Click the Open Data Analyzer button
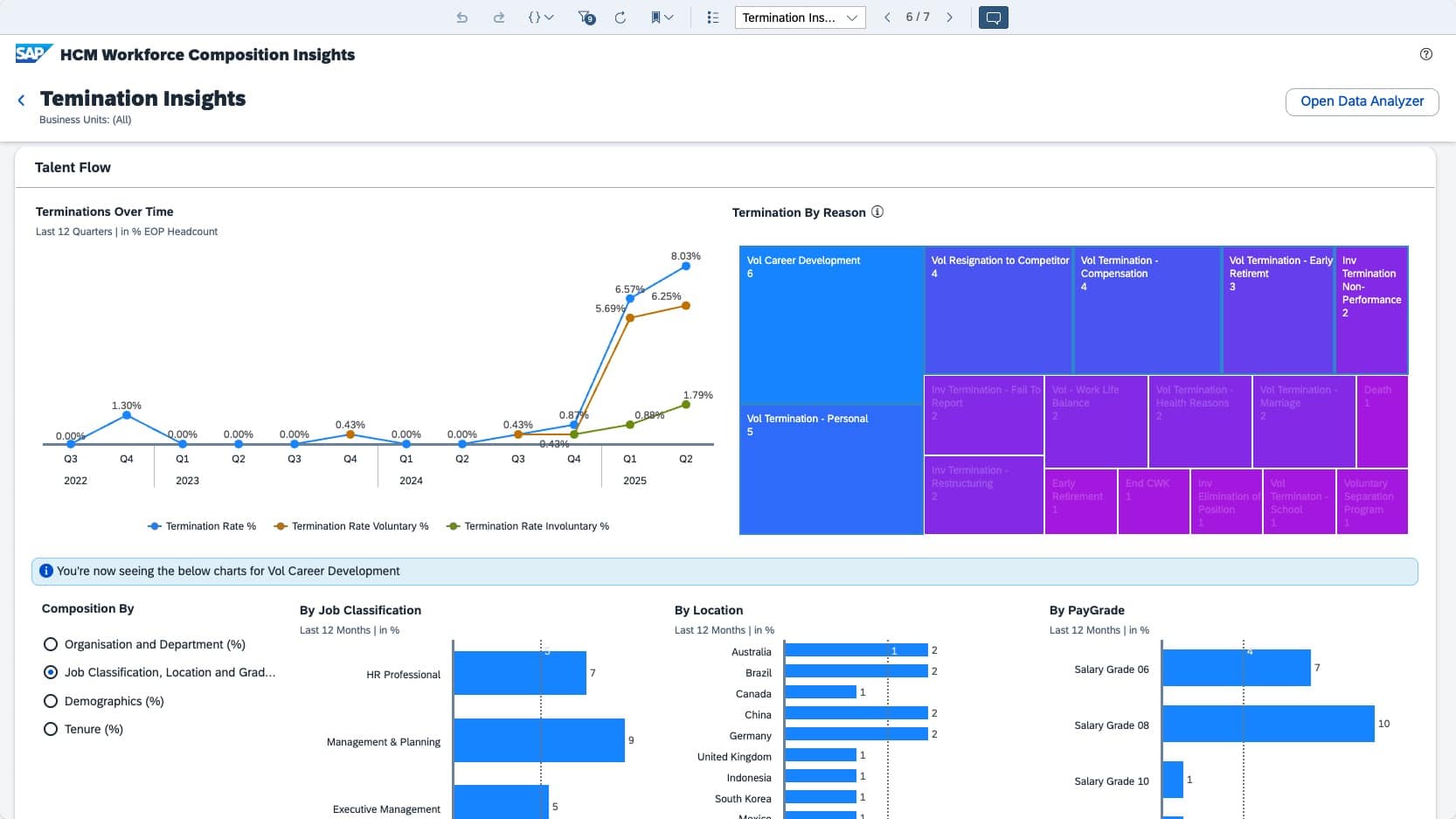The width and height of the screenshot is (1456, 819). click(1362, 101)
